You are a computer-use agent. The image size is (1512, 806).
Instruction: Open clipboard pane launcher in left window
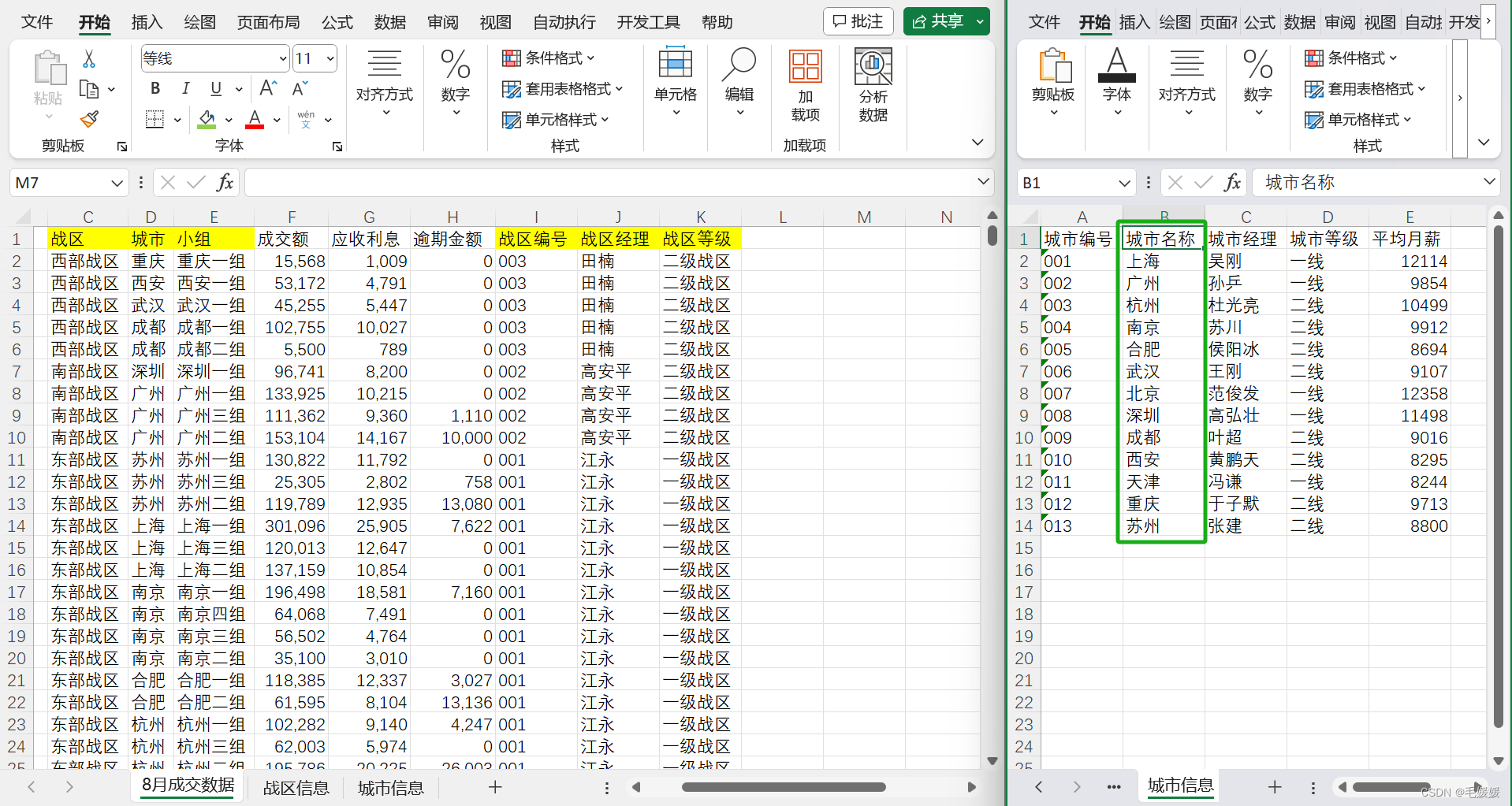(122, 147)
